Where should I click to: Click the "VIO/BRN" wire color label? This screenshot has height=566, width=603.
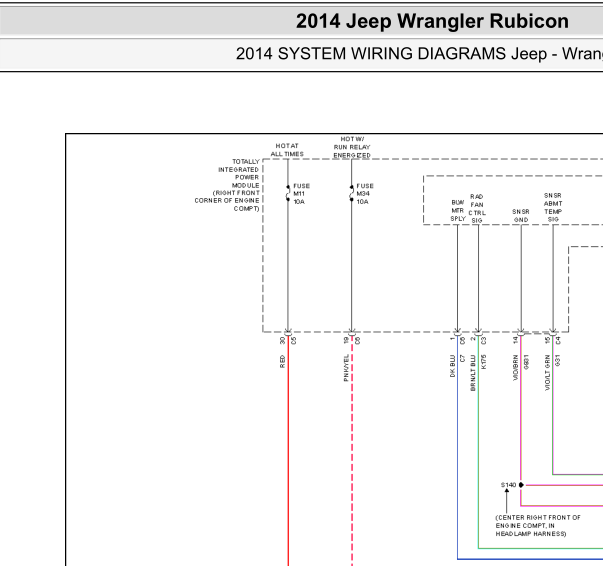(x=516, y=368)
